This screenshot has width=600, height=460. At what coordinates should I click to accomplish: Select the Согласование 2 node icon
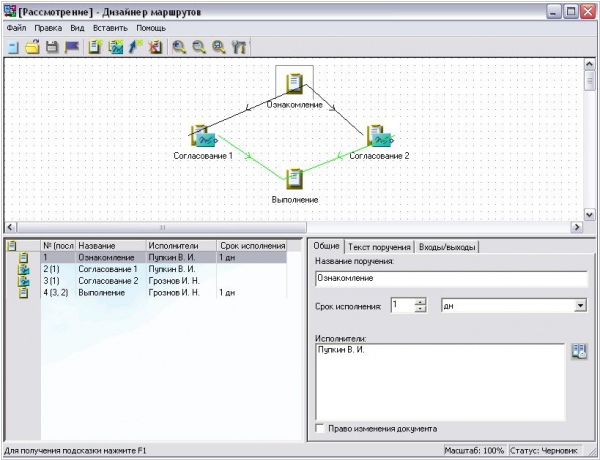coord(377,136)
